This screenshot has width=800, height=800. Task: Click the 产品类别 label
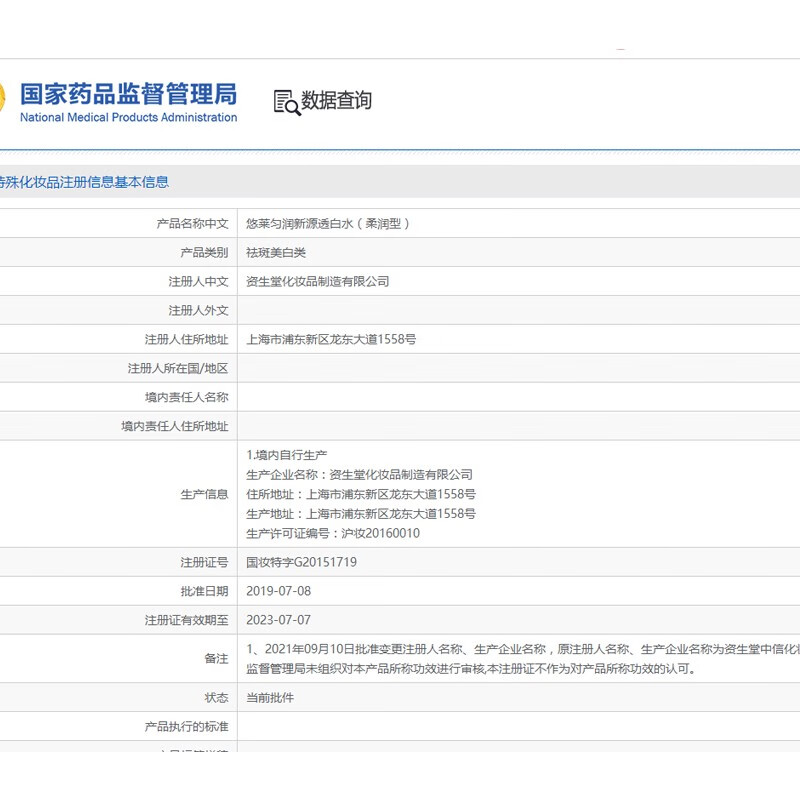(204, 253)
